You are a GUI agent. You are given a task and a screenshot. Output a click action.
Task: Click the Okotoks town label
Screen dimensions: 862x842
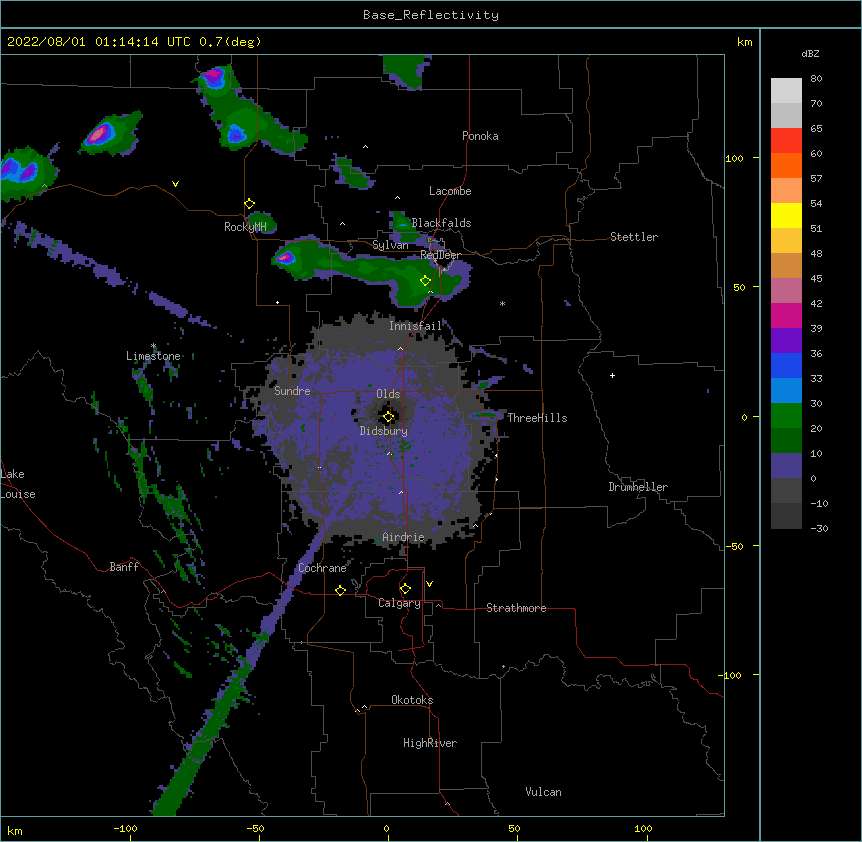[x=412, y=700]
